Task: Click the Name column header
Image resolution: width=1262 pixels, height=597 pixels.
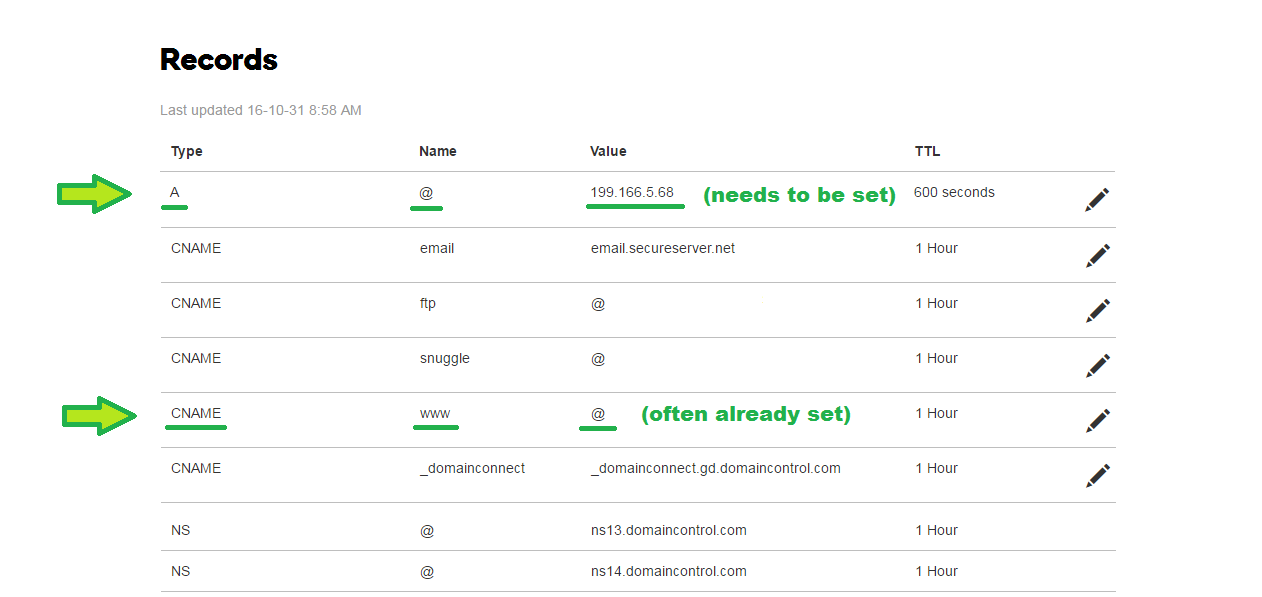Action: pos(438,152)
